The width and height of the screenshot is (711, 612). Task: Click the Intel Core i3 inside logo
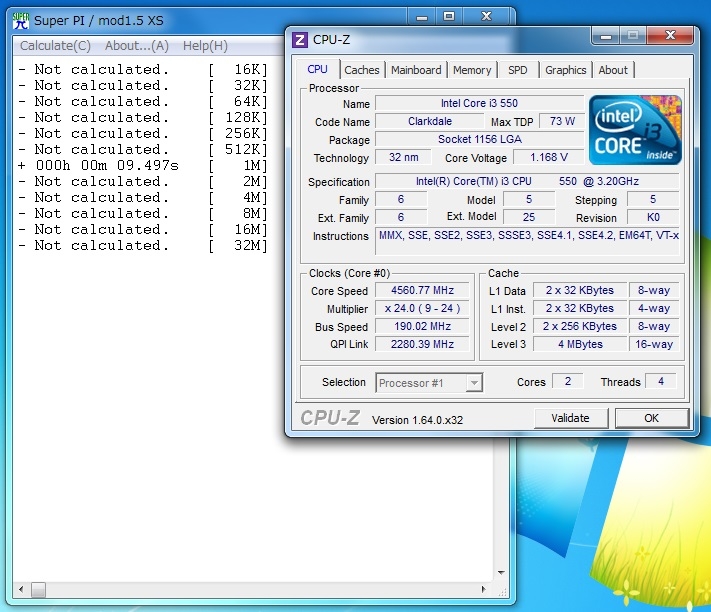point(635,130)
